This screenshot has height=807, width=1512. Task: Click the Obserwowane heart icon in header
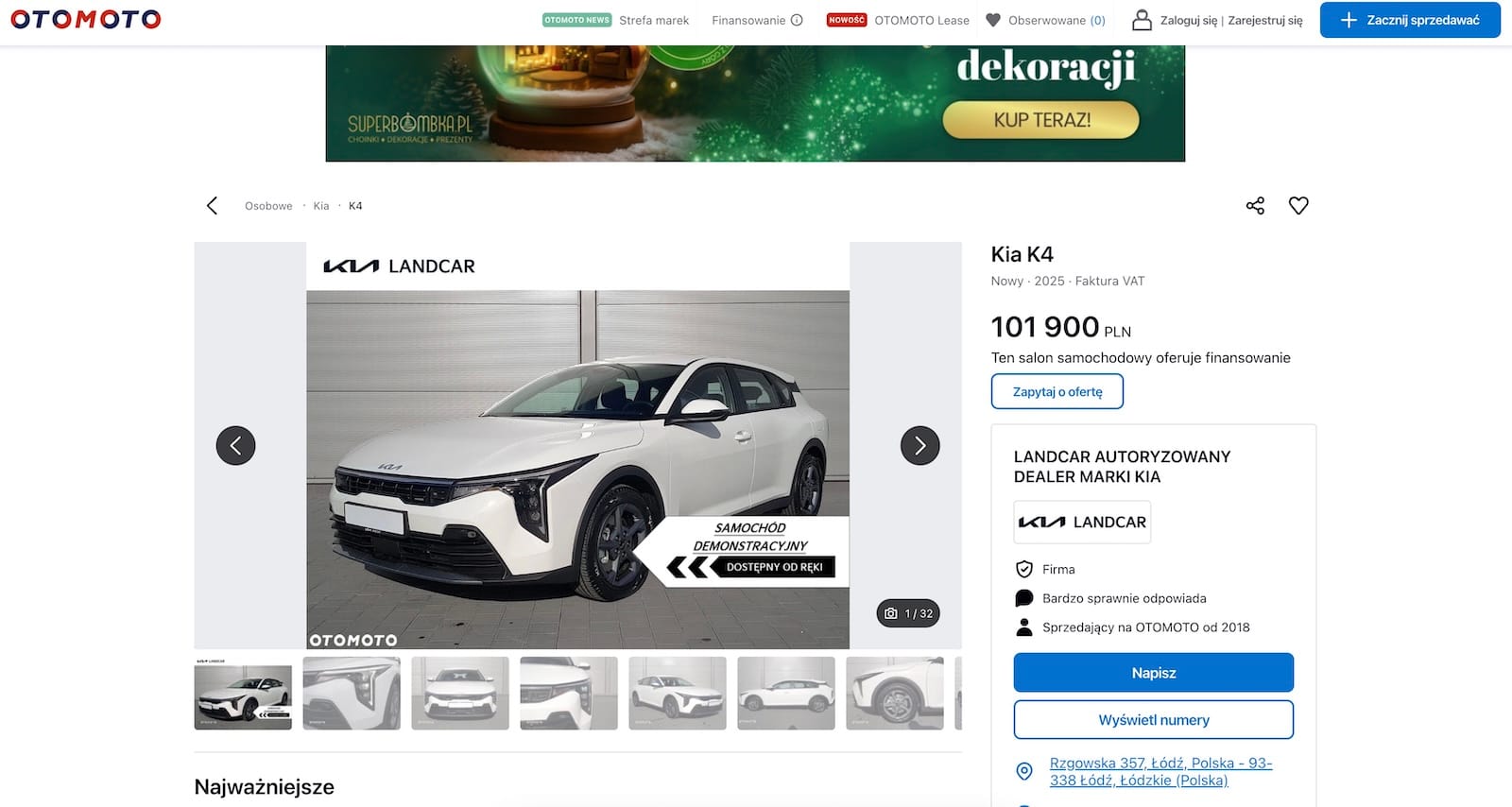993,20
